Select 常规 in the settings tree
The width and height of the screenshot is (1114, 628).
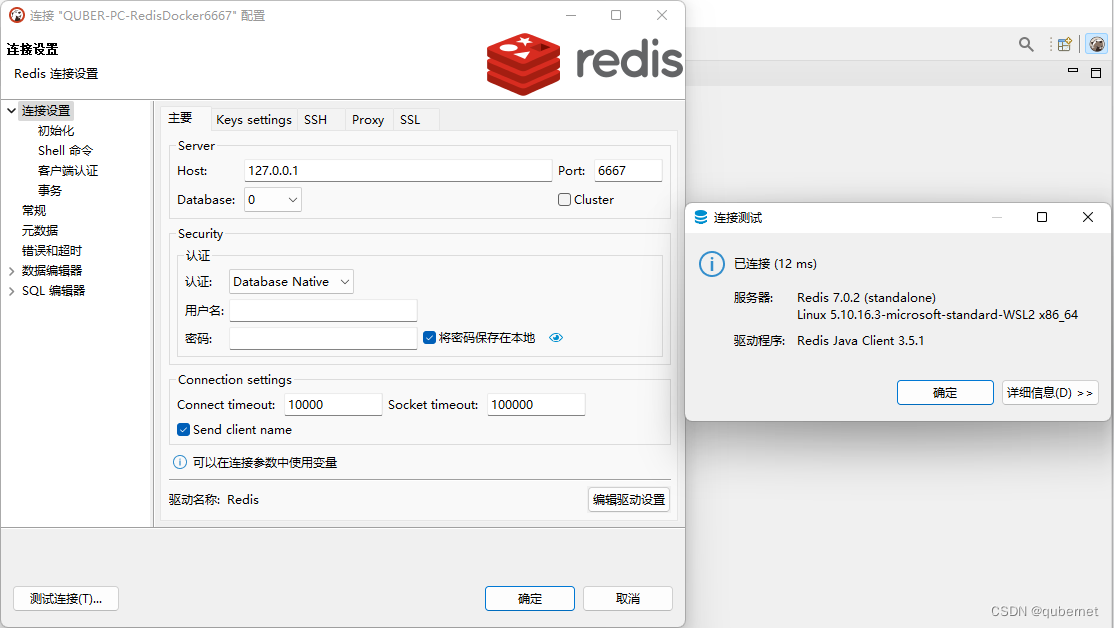33,210
